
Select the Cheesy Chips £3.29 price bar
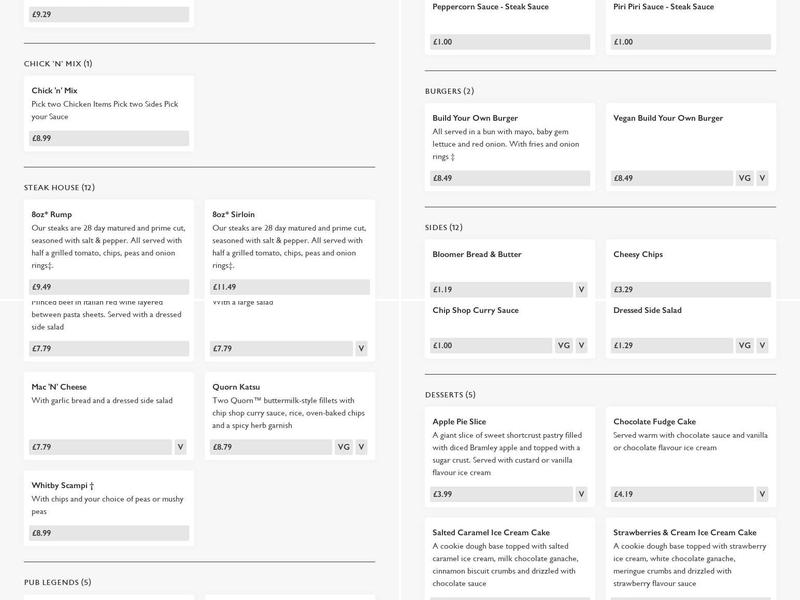(691, 290)
